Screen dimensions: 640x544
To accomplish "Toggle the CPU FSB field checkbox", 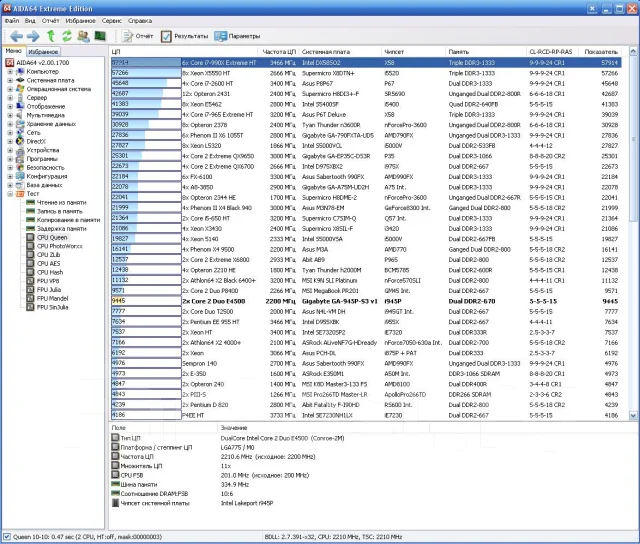I will pyautogui.click(x=116, y=475).
